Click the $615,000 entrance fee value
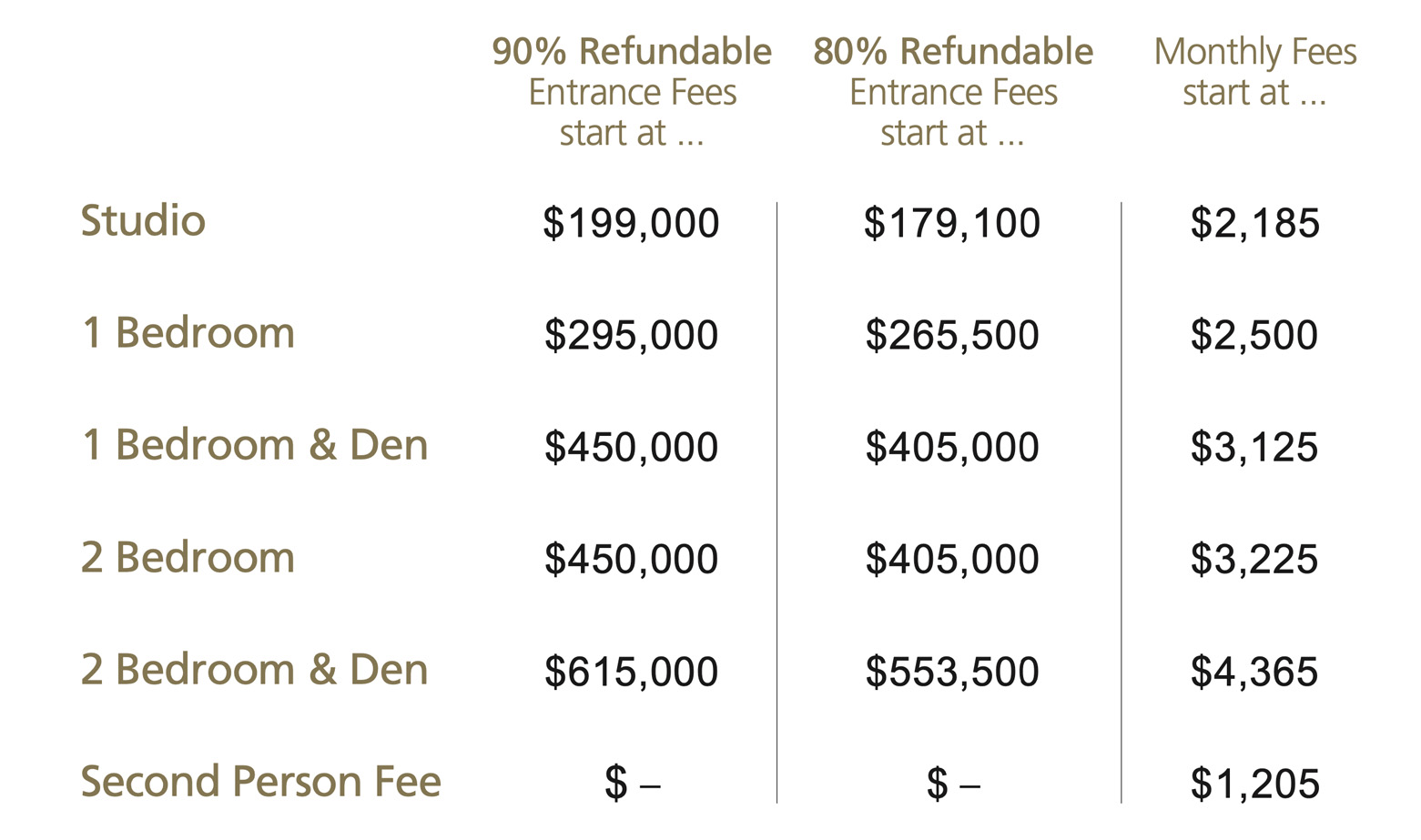This screenshot has width=1421, height=840. coord(631,673)
